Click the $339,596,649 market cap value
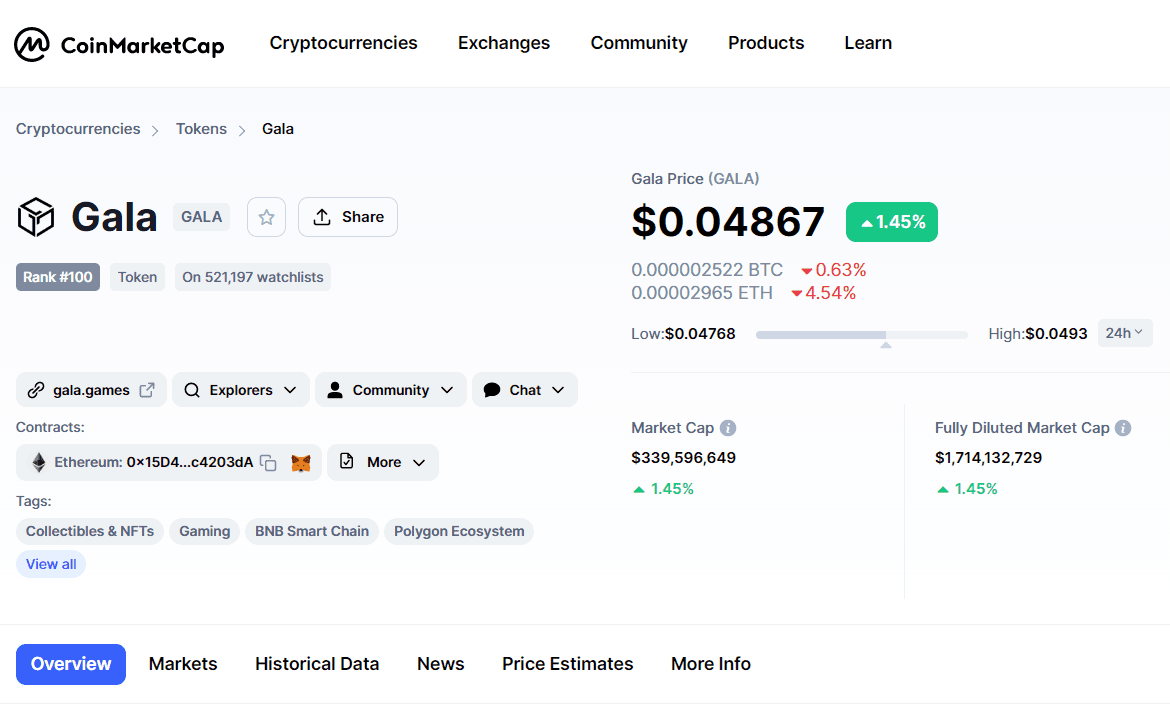The height and width of the screenshot is (710, 1170). (683, 458)
